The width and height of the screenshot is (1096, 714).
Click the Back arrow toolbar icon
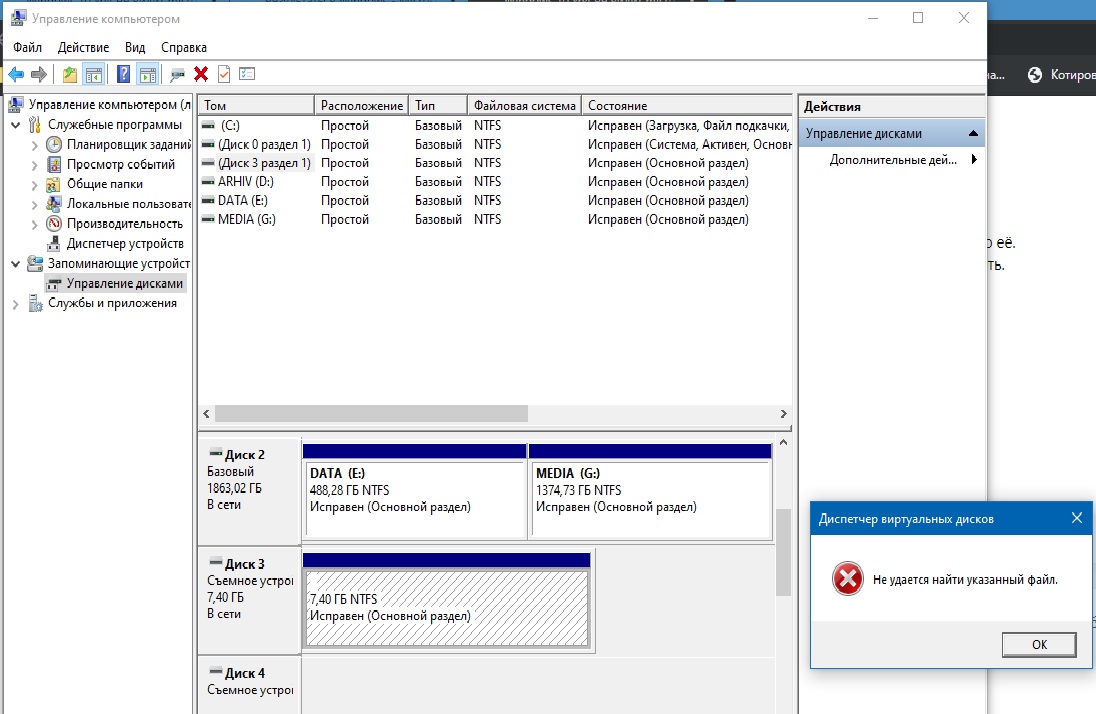click(16, 74)
